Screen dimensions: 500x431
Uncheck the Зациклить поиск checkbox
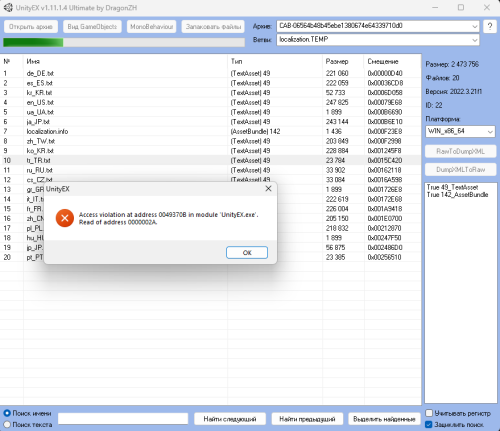429,425
